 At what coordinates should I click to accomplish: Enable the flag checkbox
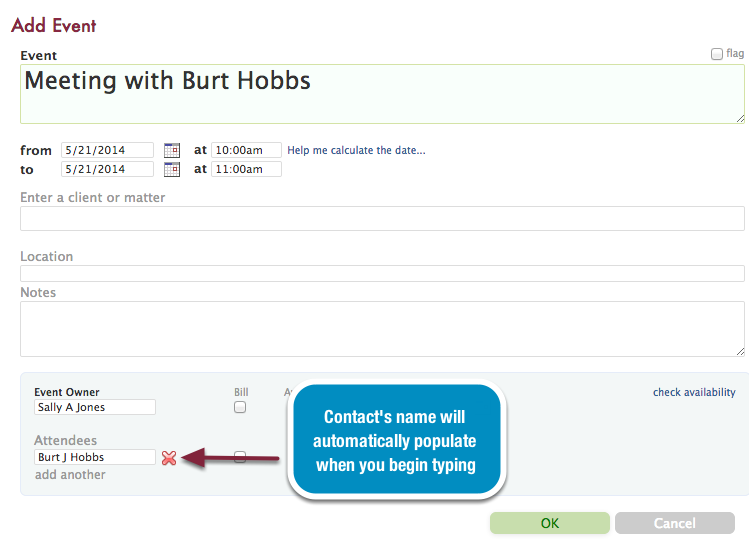tap(717, 54)
